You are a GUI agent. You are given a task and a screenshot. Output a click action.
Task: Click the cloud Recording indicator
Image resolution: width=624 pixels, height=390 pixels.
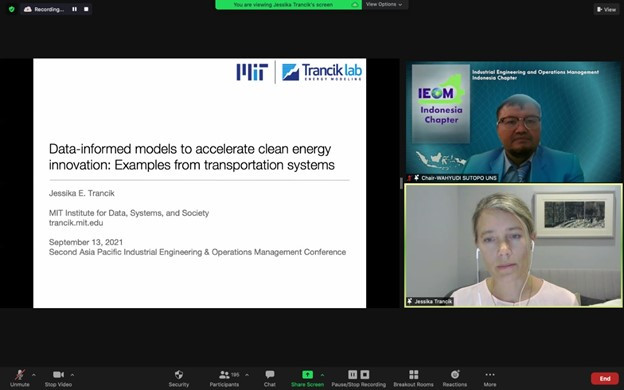(x=44, y=9)
